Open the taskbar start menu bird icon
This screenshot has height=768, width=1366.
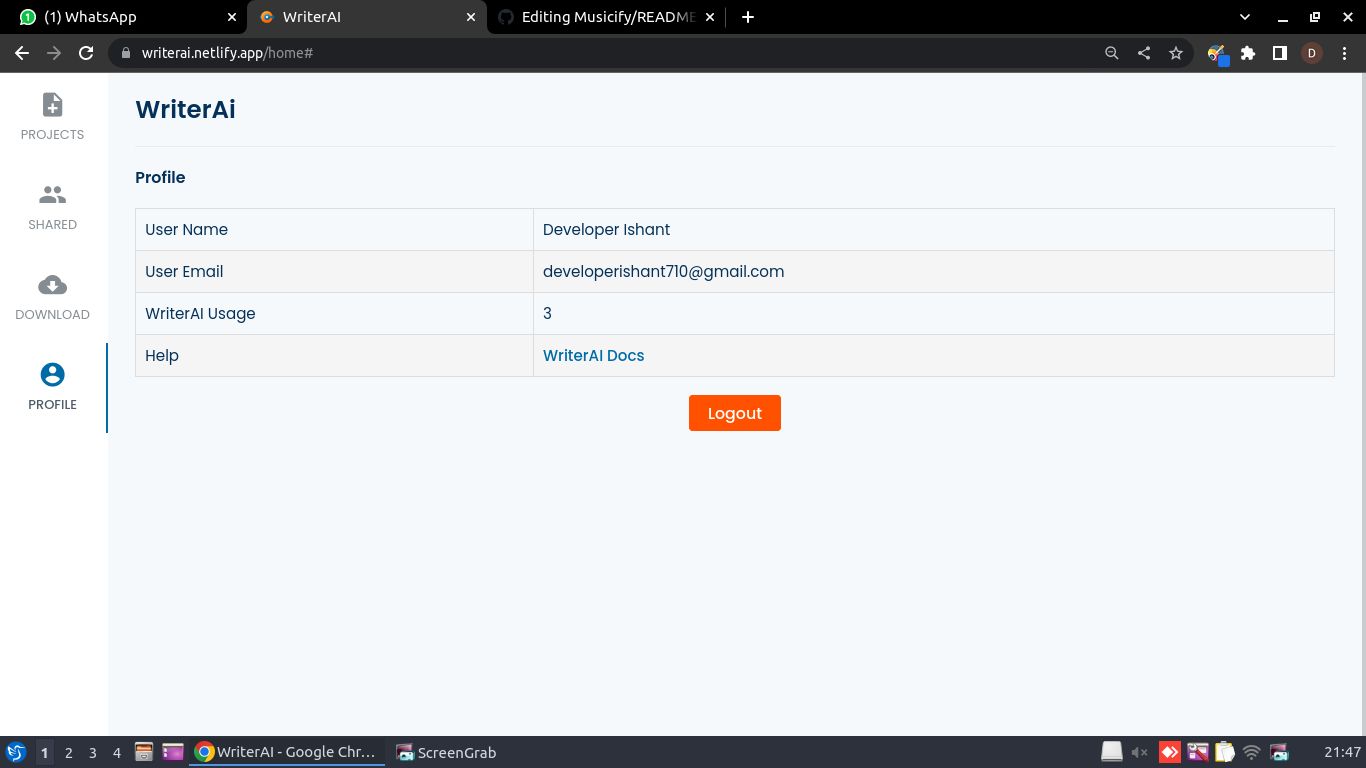[16, 752]
